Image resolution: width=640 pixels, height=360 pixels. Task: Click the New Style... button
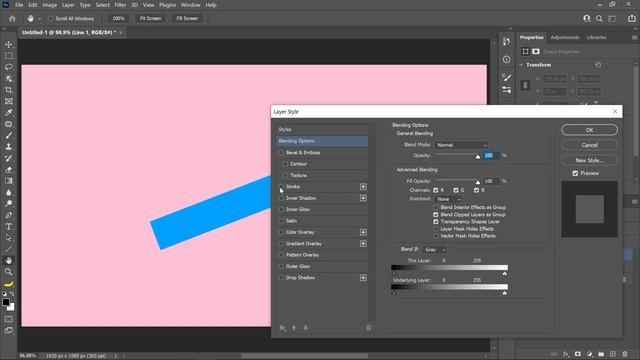click(x=589, y=160)
